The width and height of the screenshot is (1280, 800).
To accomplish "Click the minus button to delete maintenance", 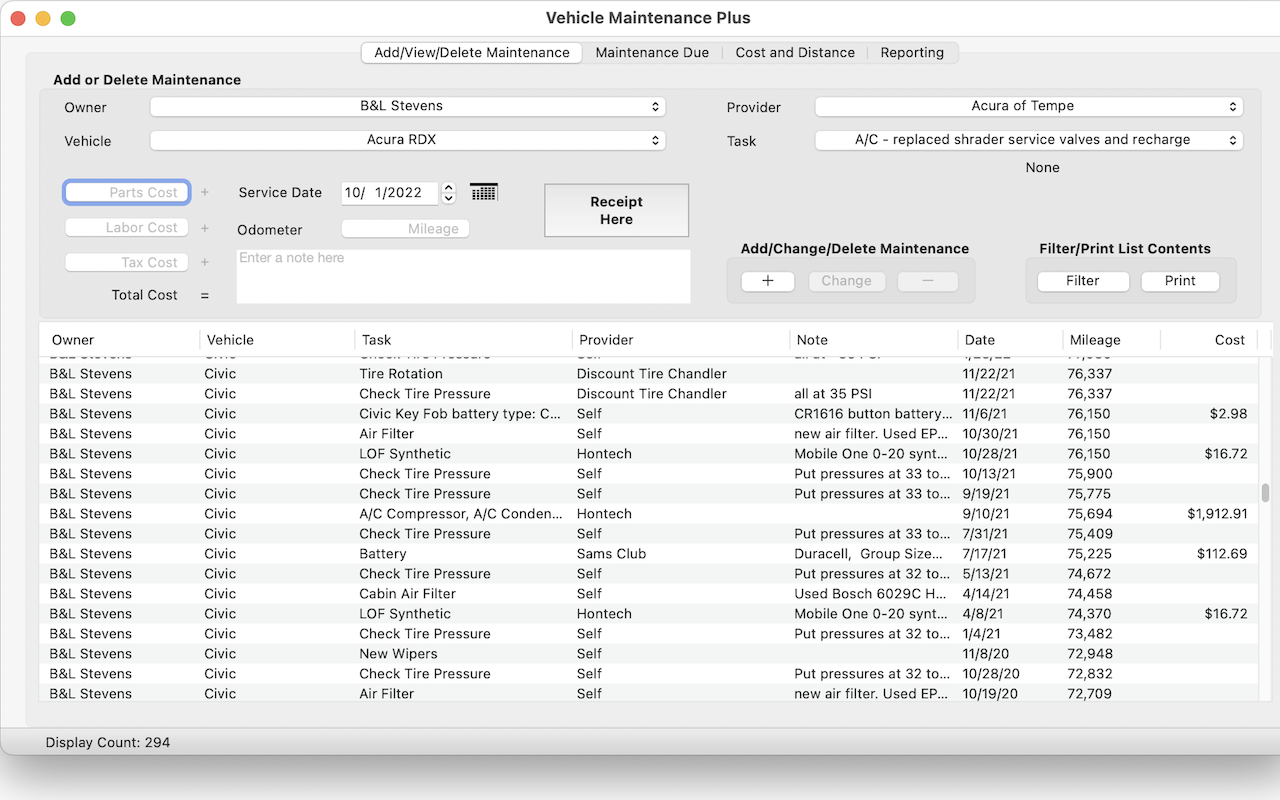I will pos(927,281).
